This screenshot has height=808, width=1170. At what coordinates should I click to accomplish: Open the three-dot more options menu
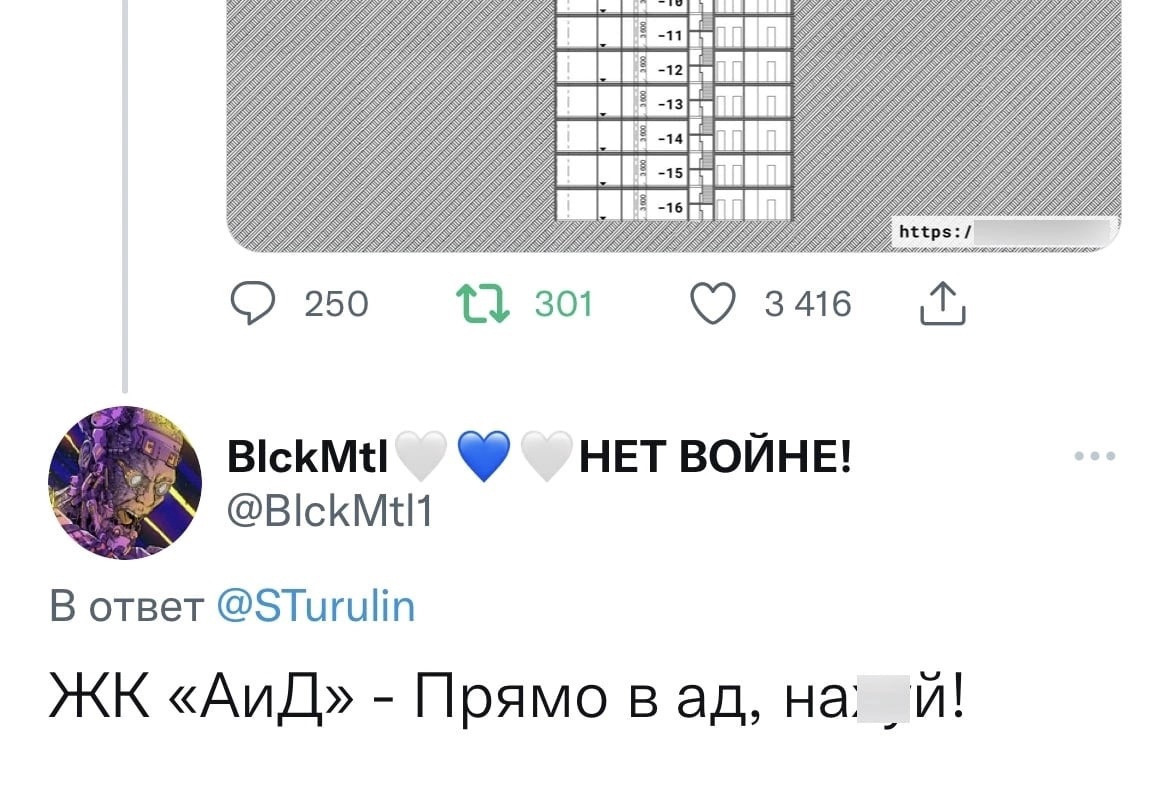[1094, 458]
